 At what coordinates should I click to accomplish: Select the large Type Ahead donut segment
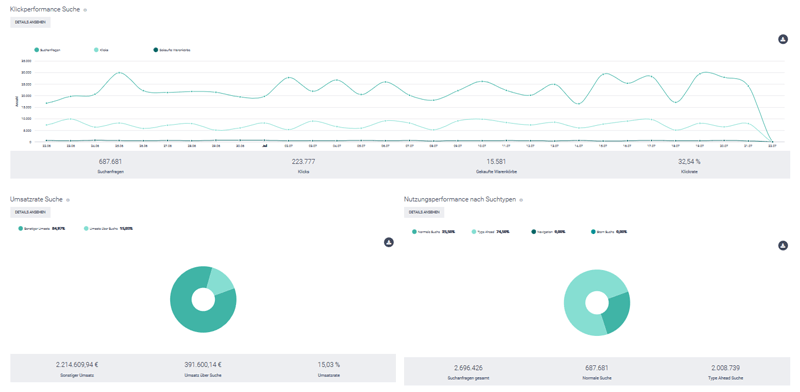(x=579, y=301)
